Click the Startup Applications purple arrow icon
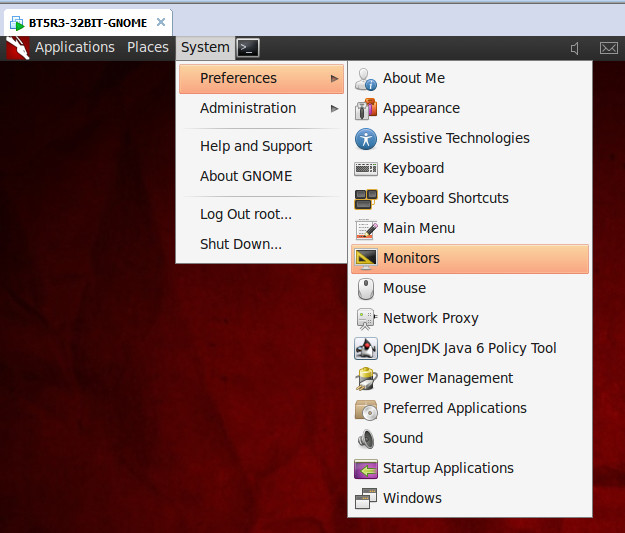 366,468
